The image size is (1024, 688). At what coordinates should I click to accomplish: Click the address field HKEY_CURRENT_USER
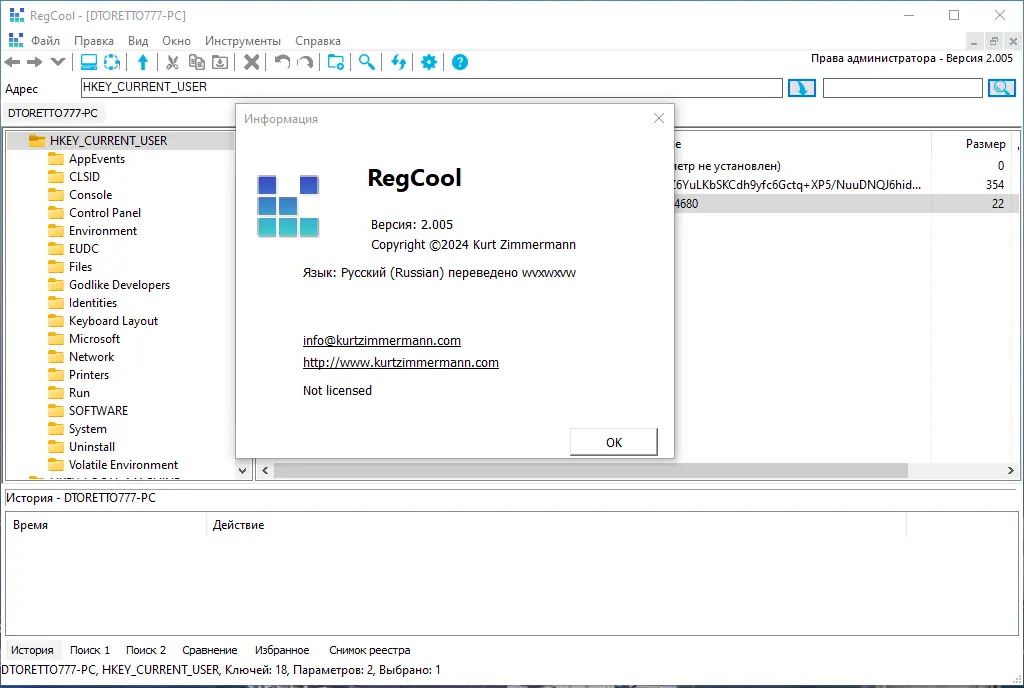[x=431, y=87]
